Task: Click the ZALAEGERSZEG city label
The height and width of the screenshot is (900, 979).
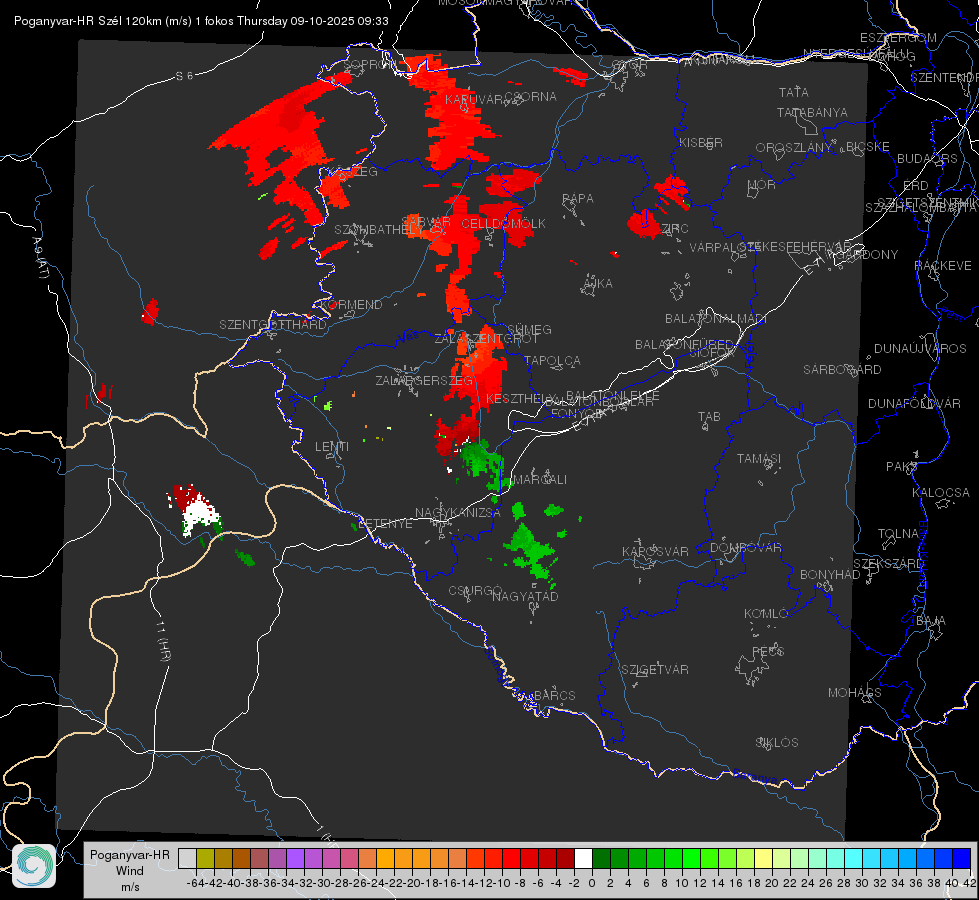Action: (424, 380)
